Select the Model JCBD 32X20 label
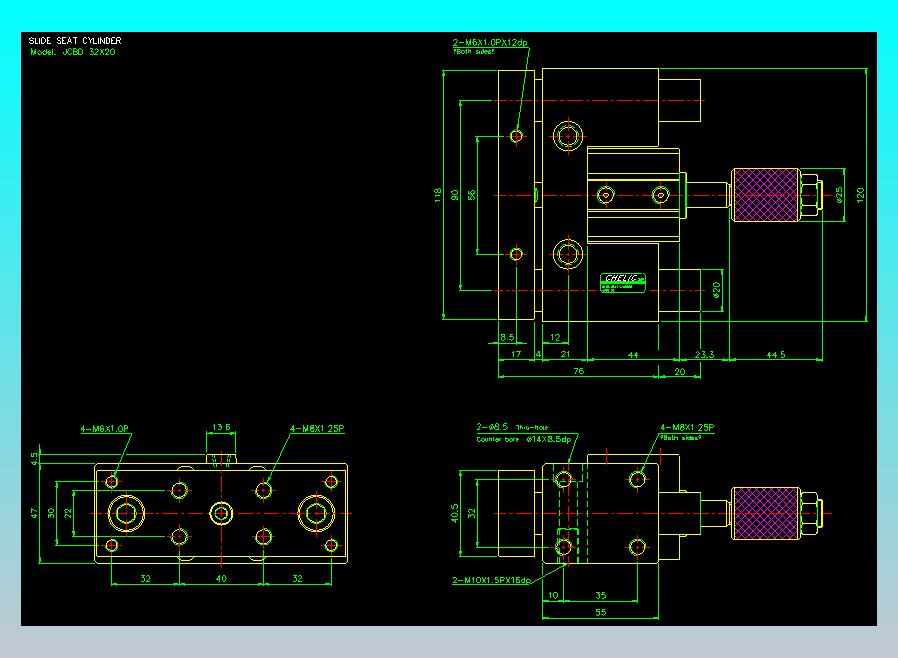The height and width of the screenshot is (658, 898). tap(73, 52)
